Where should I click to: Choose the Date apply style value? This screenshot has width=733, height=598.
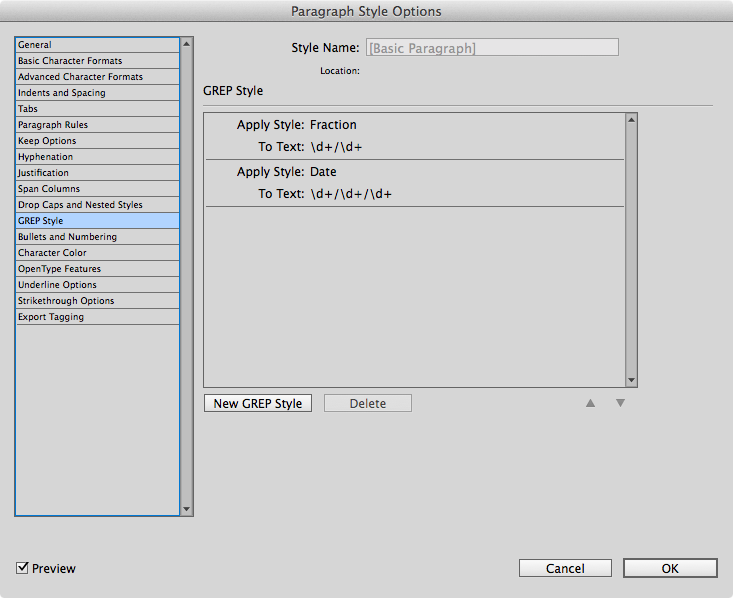[323, 172]
